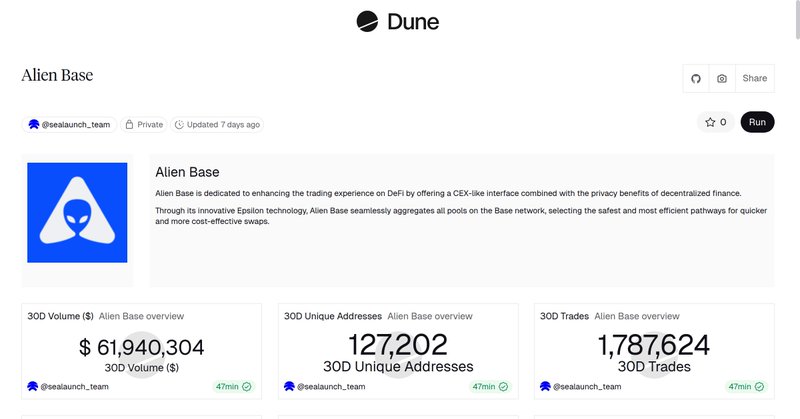Screen dimensions: 800x419
Task: Open Alien Base overview link in Volume card
Action: coord(141,316)
